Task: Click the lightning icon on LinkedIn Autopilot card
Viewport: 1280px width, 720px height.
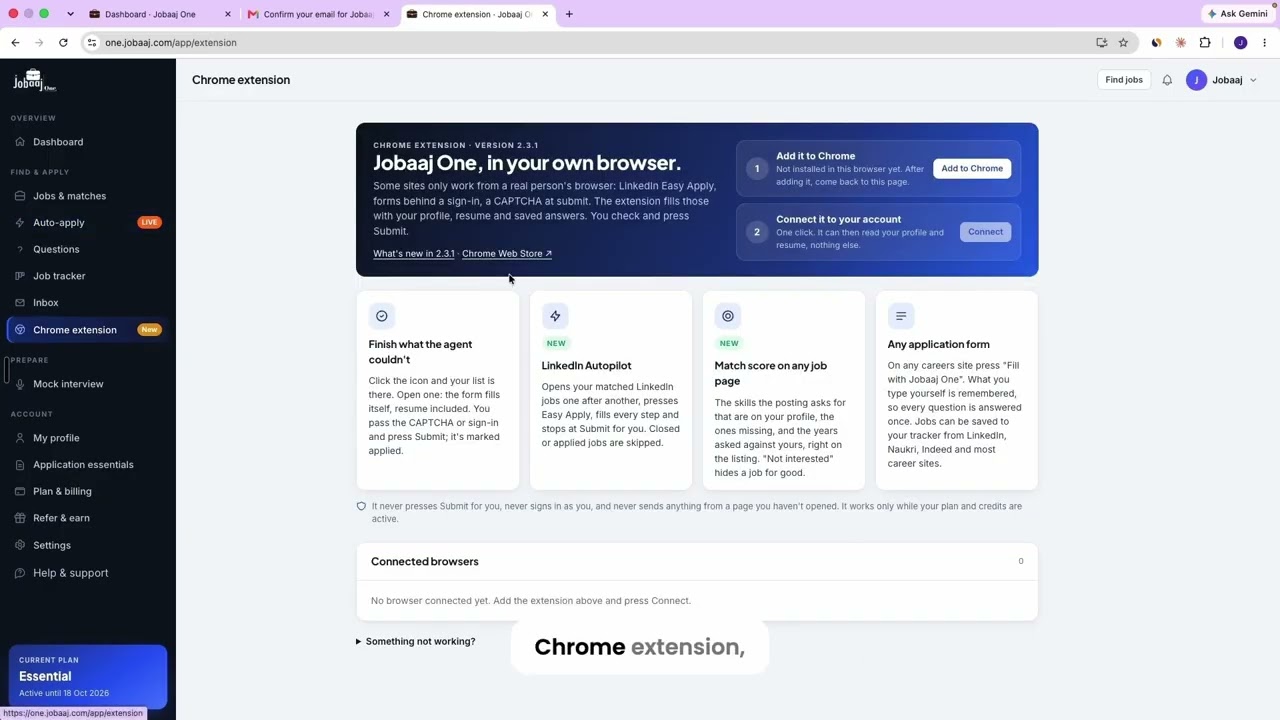Action: (x=555, y=316)
